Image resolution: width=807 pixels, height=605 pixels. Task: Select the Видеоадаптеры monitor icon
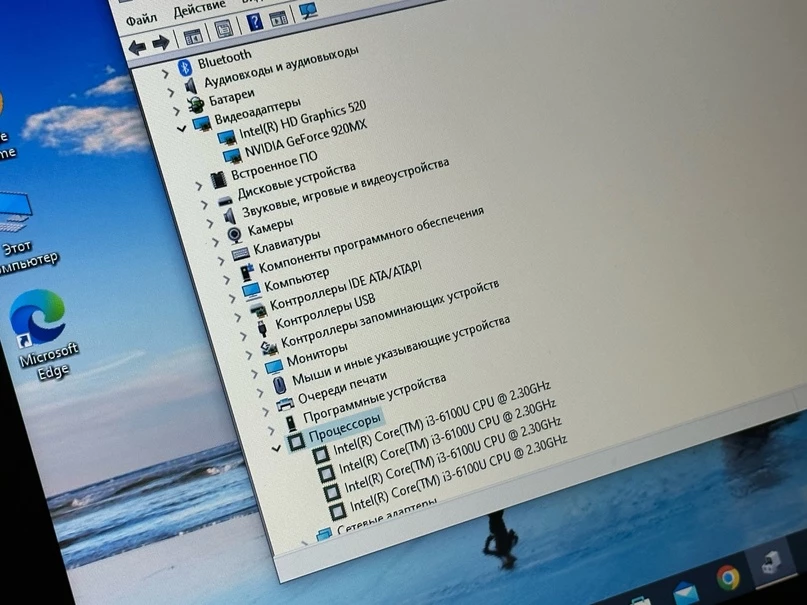tap(201, 123)
